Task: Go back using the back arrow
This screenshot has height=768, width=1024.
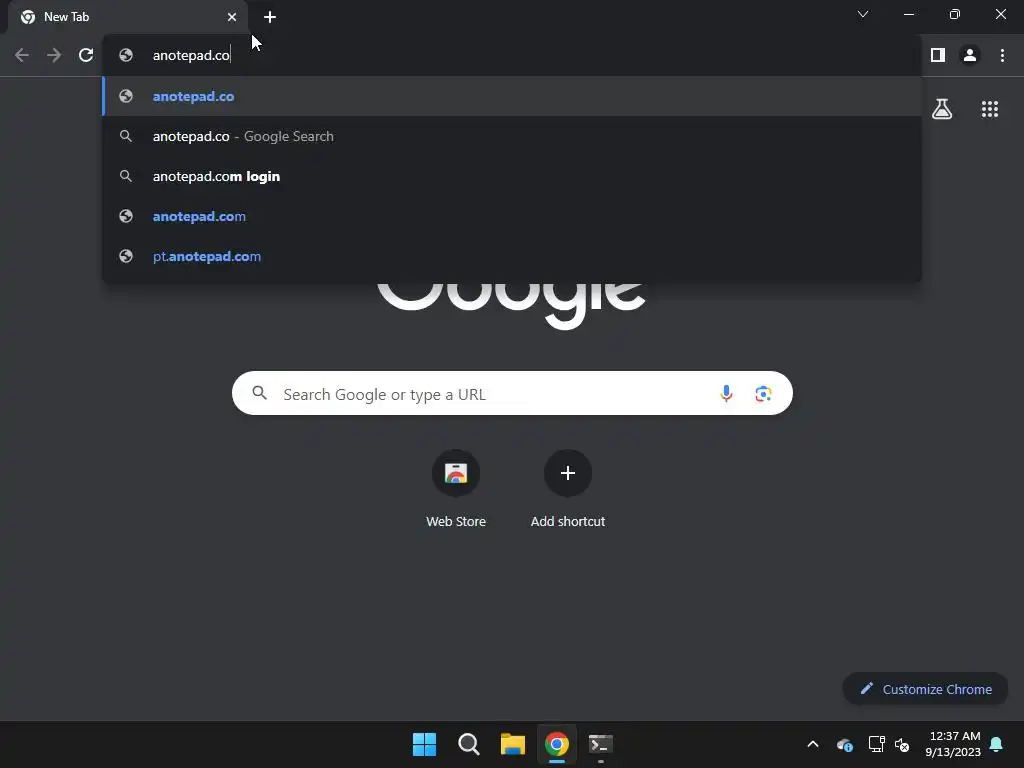Action: 22,55
